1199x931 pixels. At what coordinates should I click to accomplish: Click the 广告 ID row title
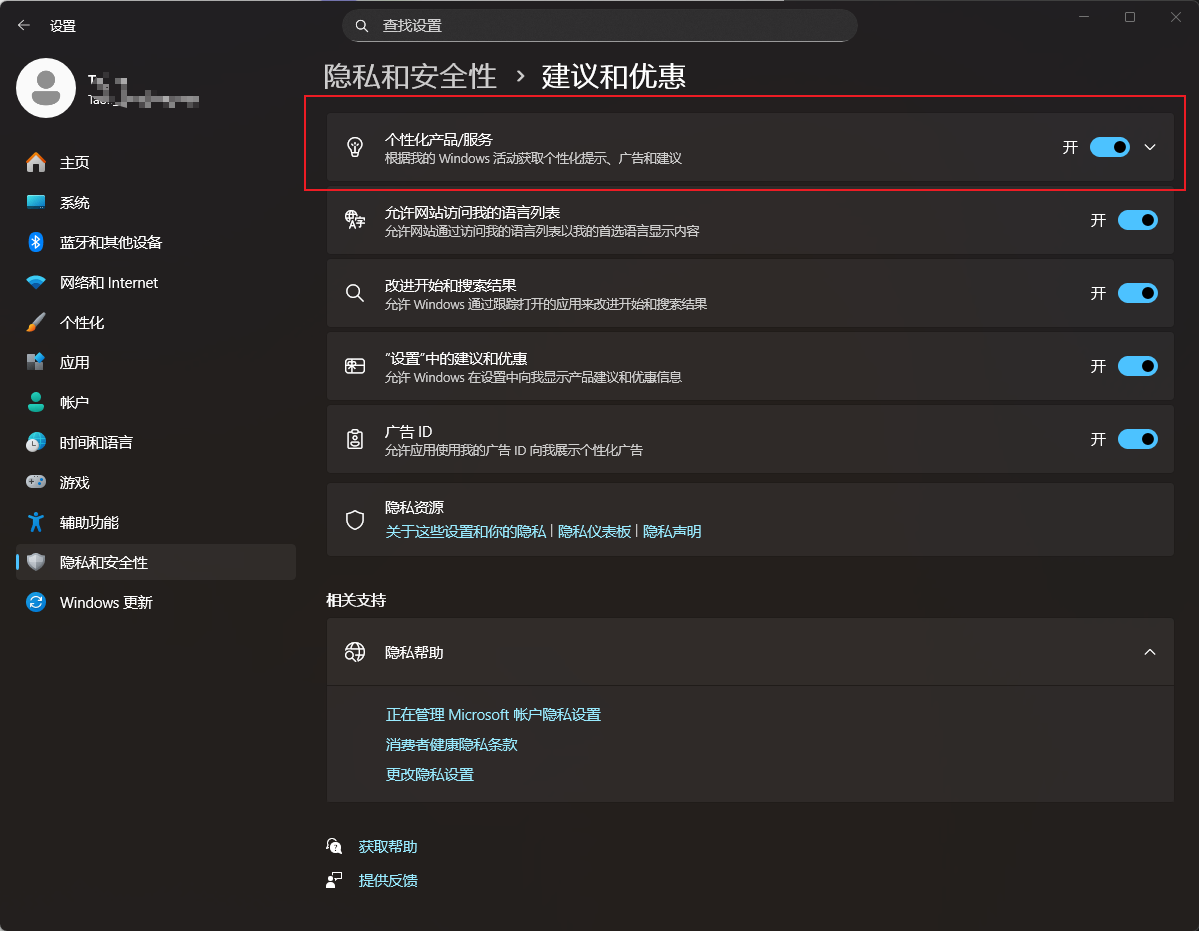tap(408, 431)
